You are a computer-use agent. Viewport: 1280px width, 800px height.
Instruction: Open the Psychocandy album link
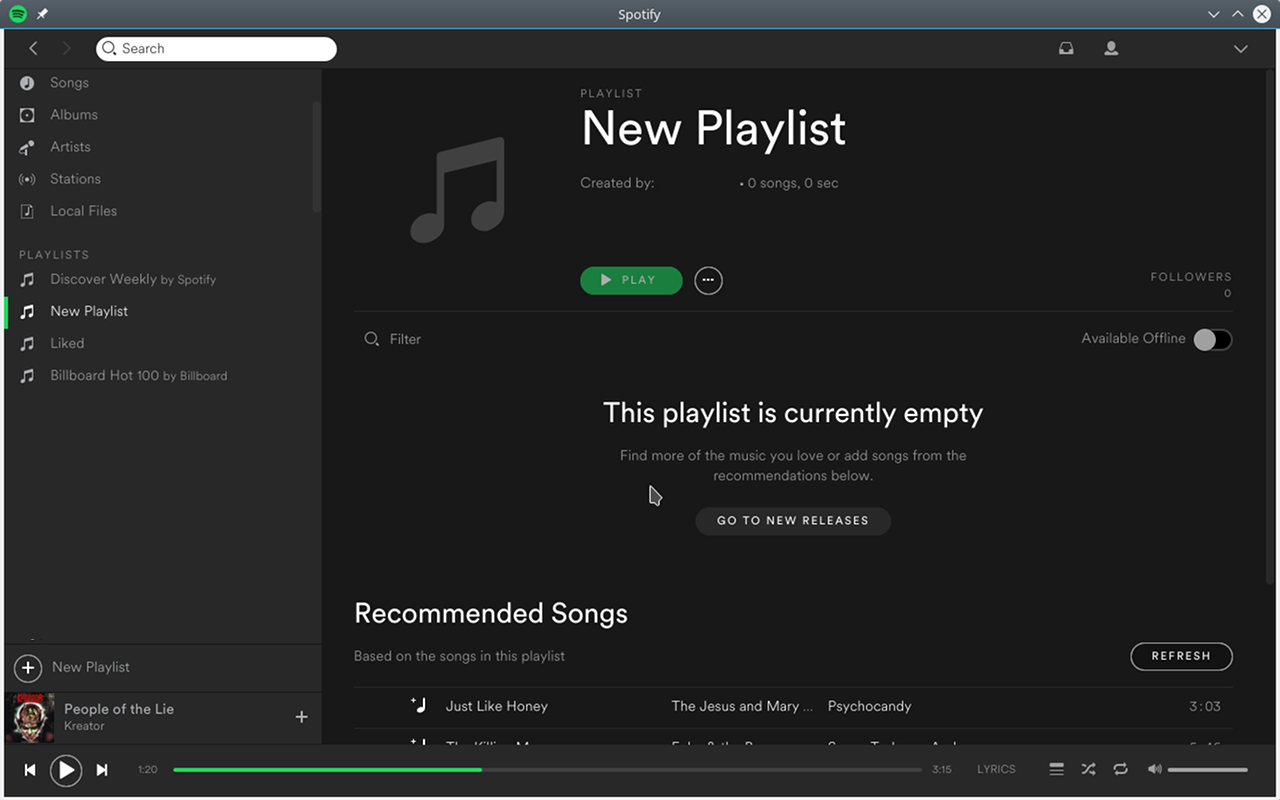point(869,706)
